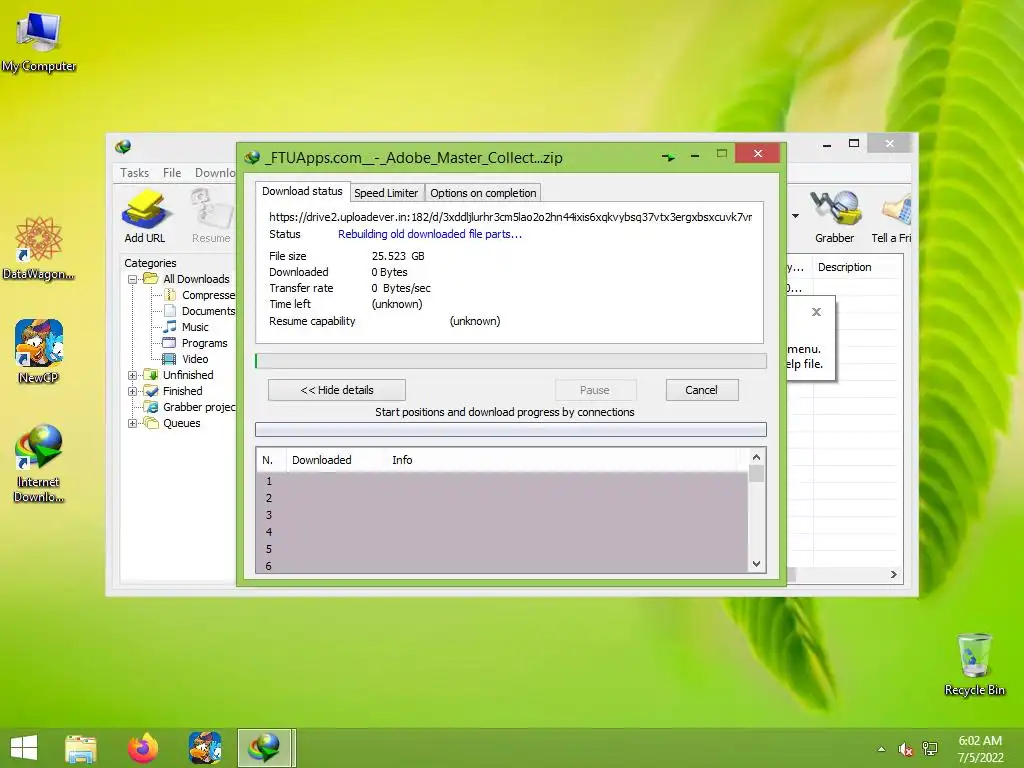
Task: Open the Downloads menu
Action: click(215, 172)
